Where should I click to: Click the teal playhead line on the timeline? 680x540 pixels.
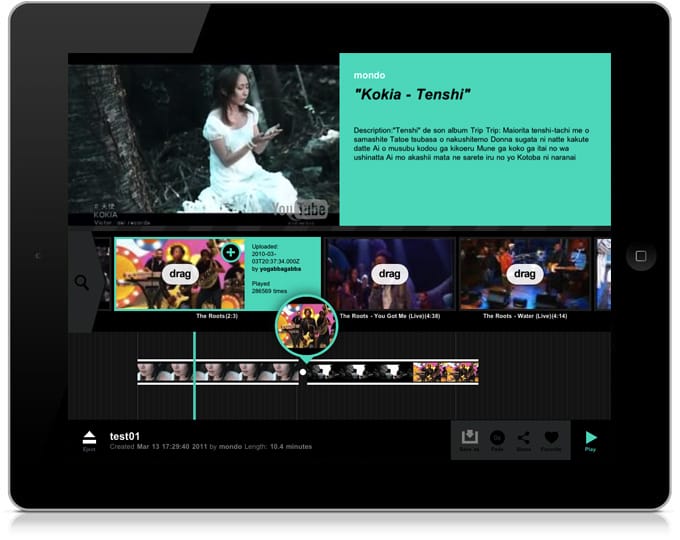point(194,376)
